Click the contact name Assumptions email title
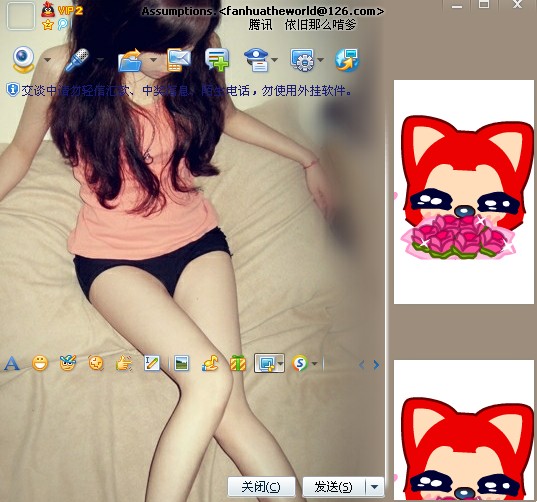 click(263, 11)
